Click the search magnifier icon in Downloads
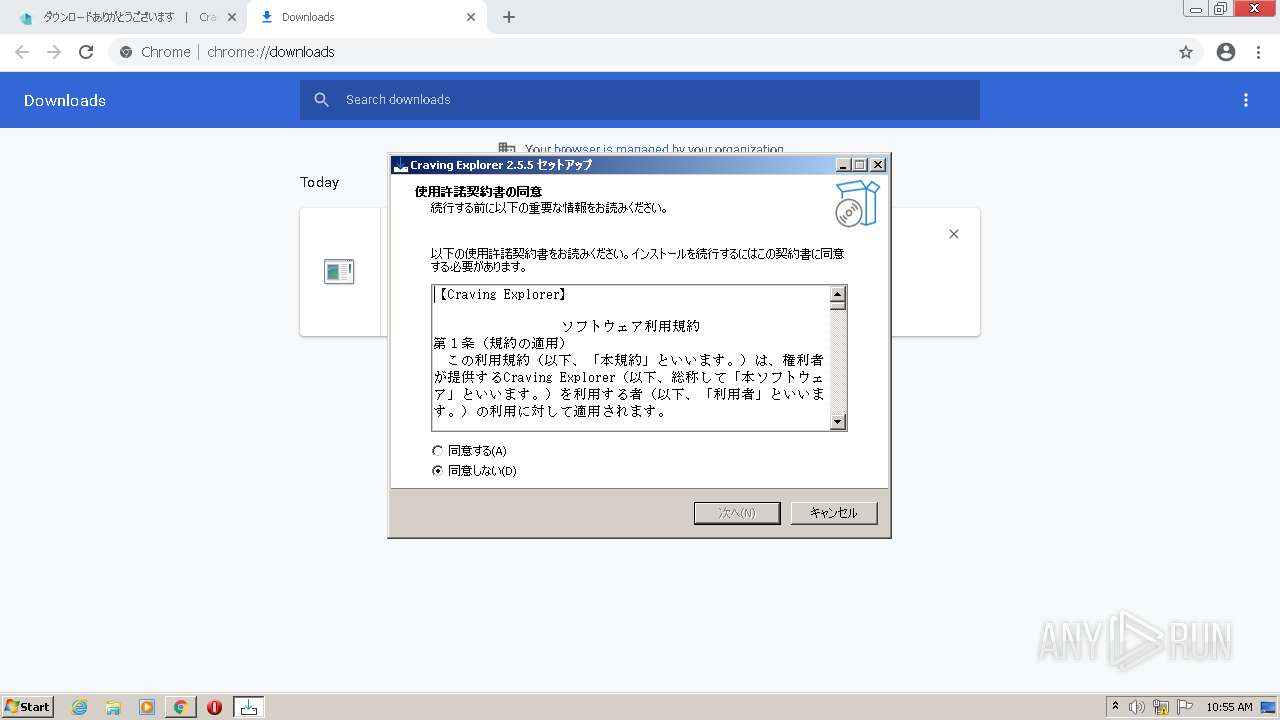Screen dimensions: 1280x720 tap(321, 100)
